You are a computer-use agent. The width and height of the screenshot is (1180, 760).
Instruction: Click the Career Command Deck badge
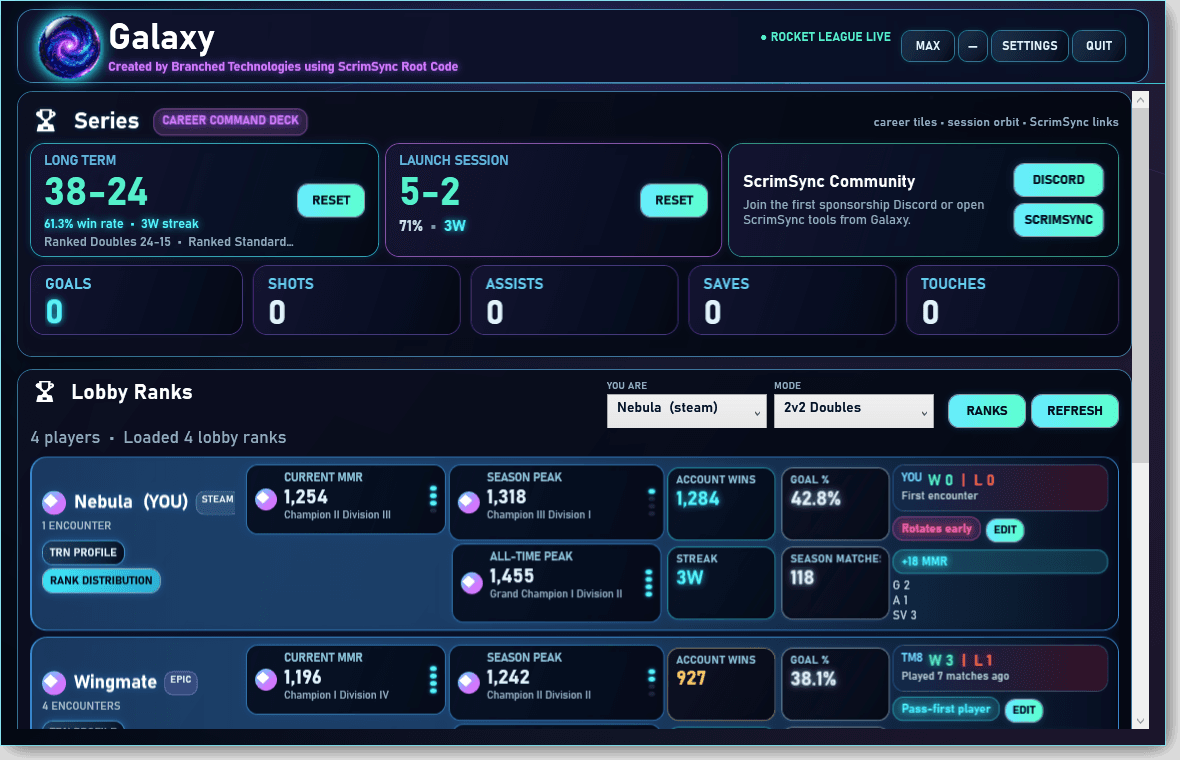(230, 120)
